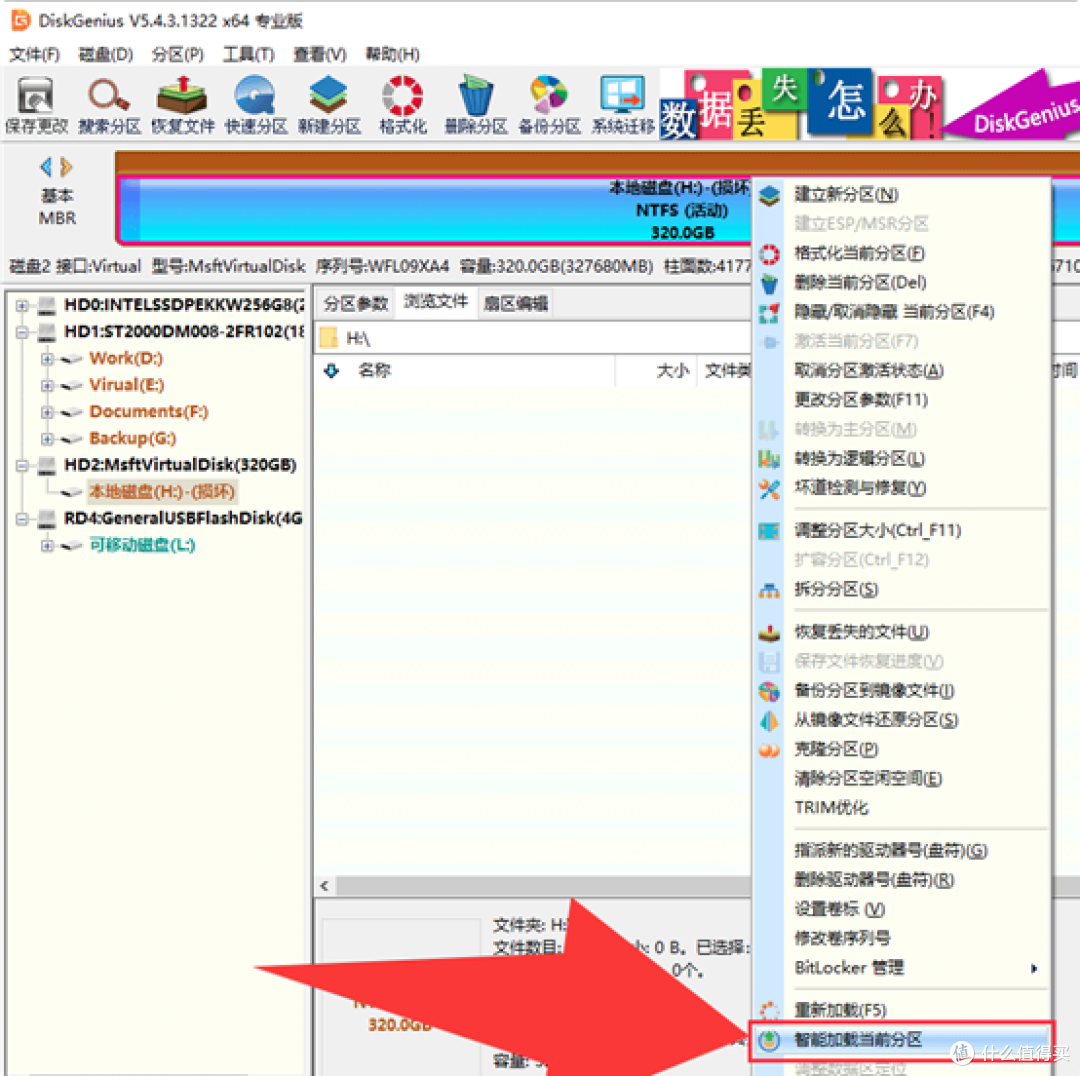Go to next disk with right arrow

coord(66,167)
